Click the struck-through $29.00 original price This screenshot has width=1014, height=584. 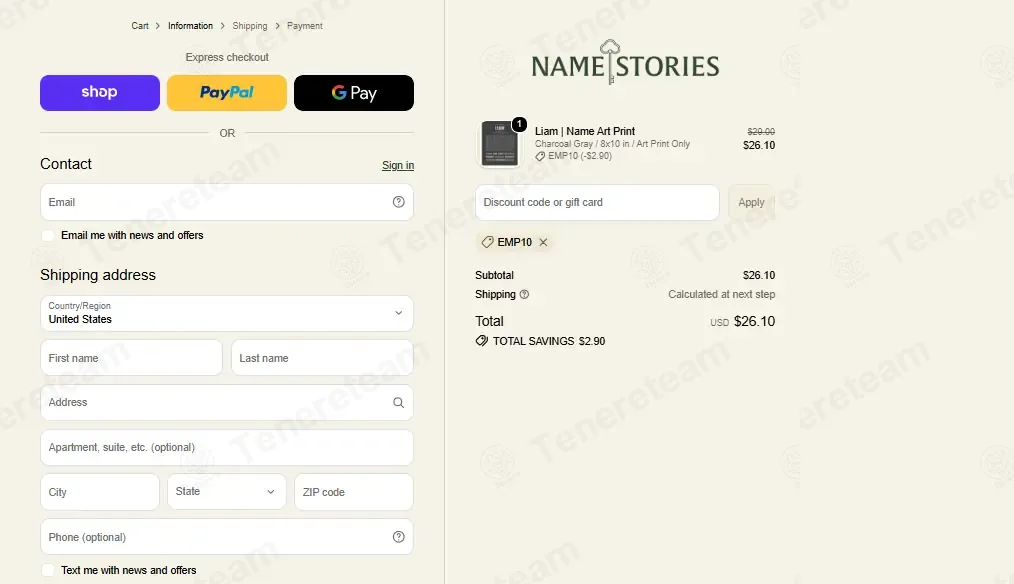[x=761, y=131]
